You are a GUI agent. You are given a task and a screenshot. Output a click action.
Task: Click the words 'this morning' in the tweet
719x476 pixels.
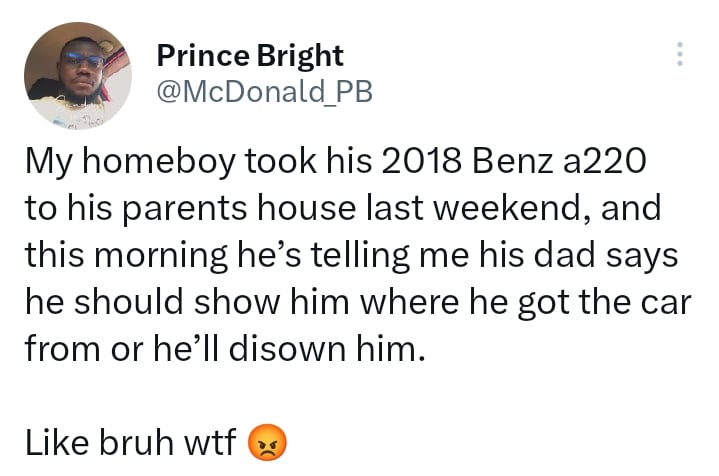[x=118, y=255]
